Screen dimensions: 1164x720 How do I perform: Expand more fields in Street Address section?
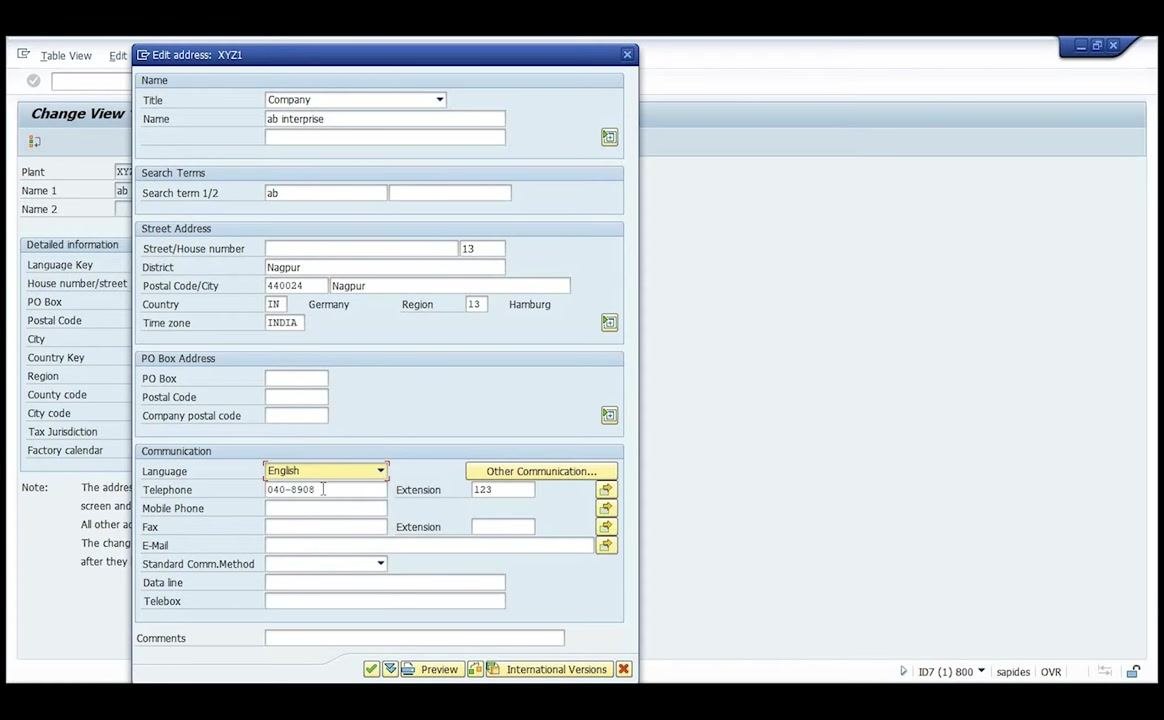click(x=609, y=323)
